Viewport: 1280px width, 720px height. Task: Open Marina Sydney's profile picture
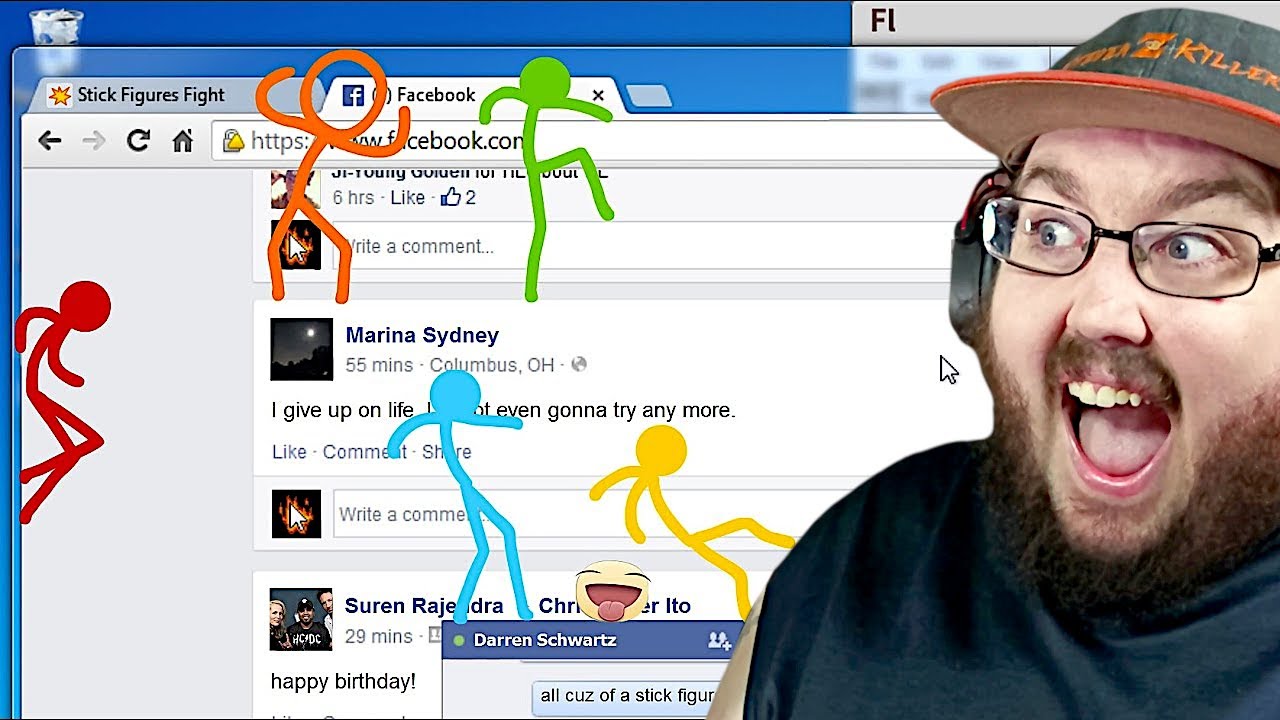(302, 349)
